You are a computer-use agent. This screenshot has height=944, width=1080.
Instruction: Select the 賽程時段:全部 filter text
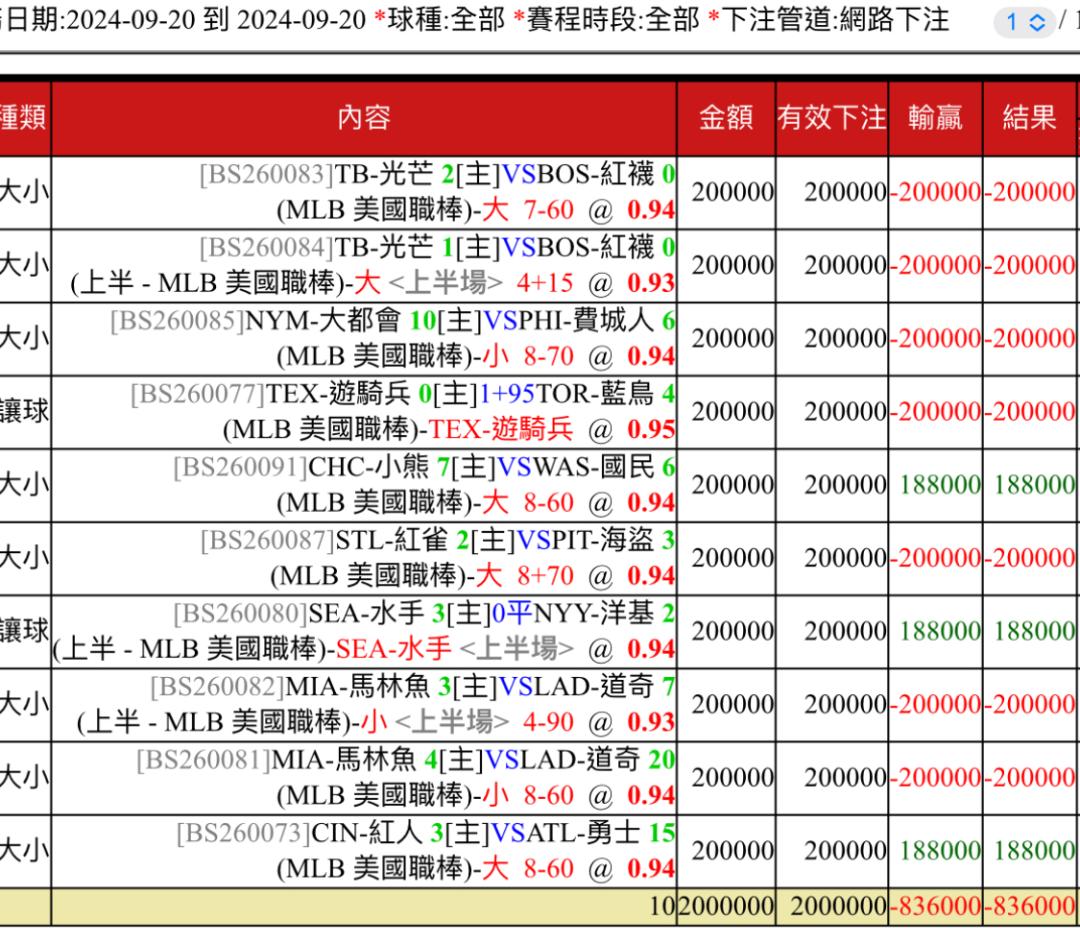pos(613,20)
